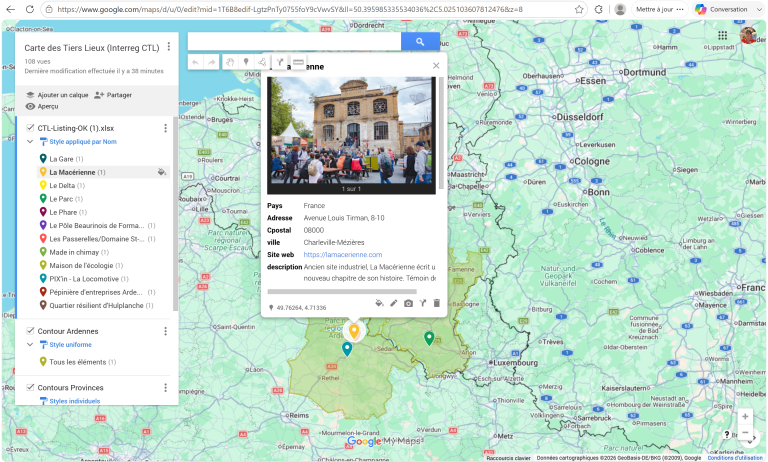This screenshot has height=462, width=768.
Task: Click Ajouter un calque
Action: (57, 95)
